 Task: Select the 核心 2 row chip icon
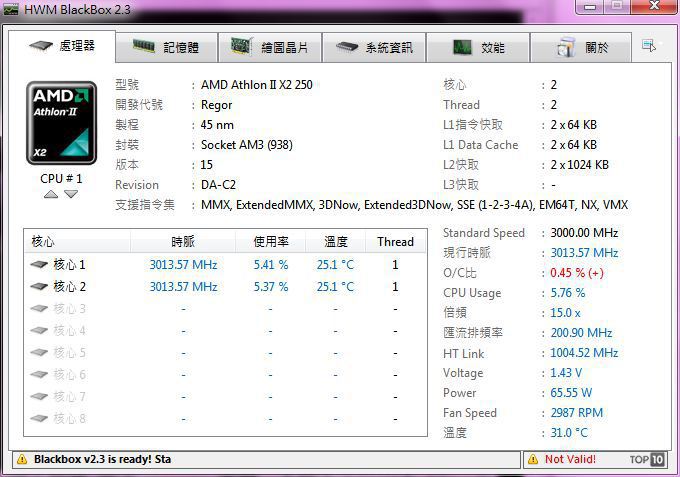point(39,286)
